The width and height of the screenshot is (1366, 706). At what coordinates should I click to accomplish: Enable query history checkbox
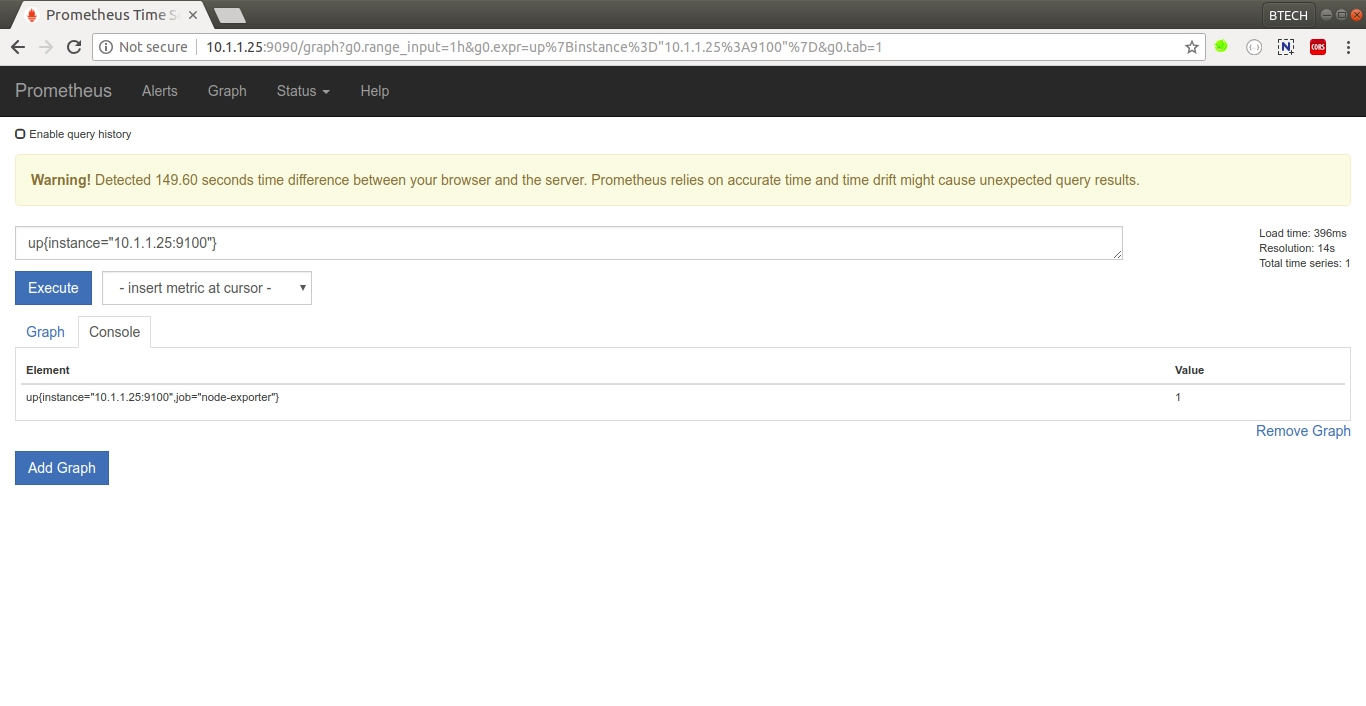(20, 134)
